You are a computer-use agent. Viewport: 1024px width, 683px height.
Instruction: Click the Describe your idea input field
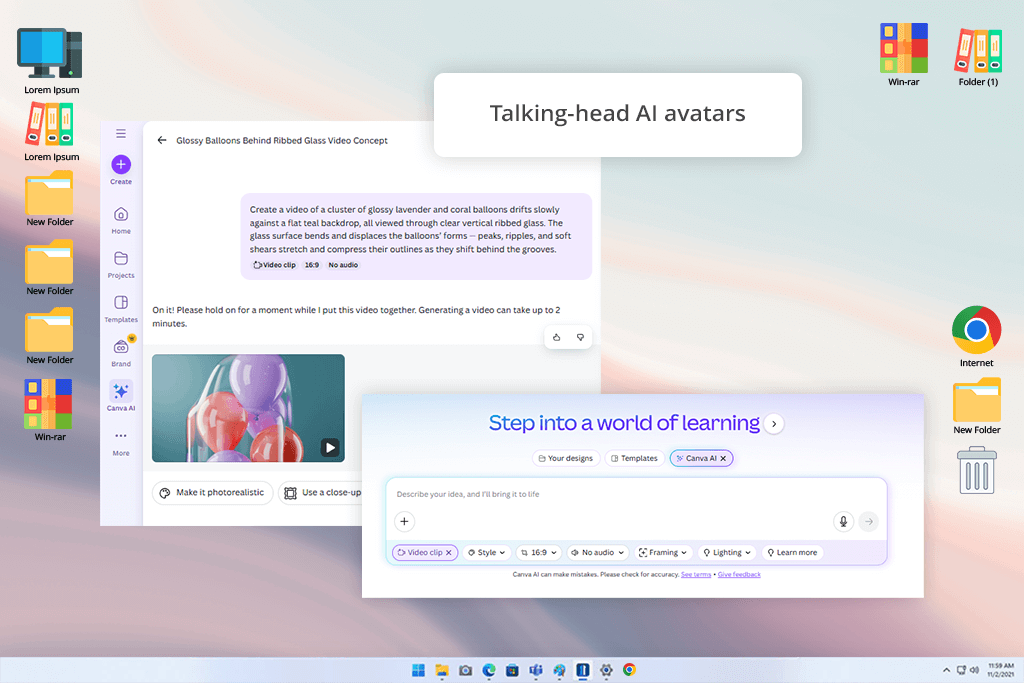point(636,494)
